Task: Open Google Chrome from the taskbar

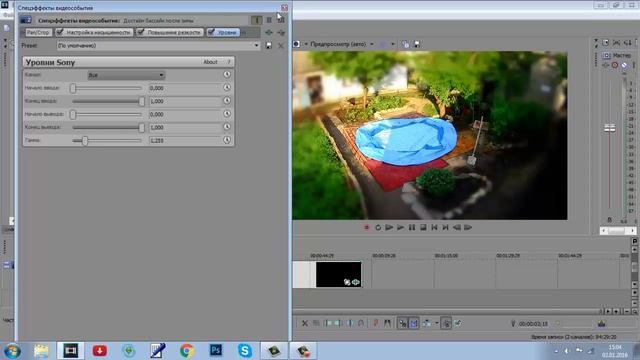Action: click(187, 351)
